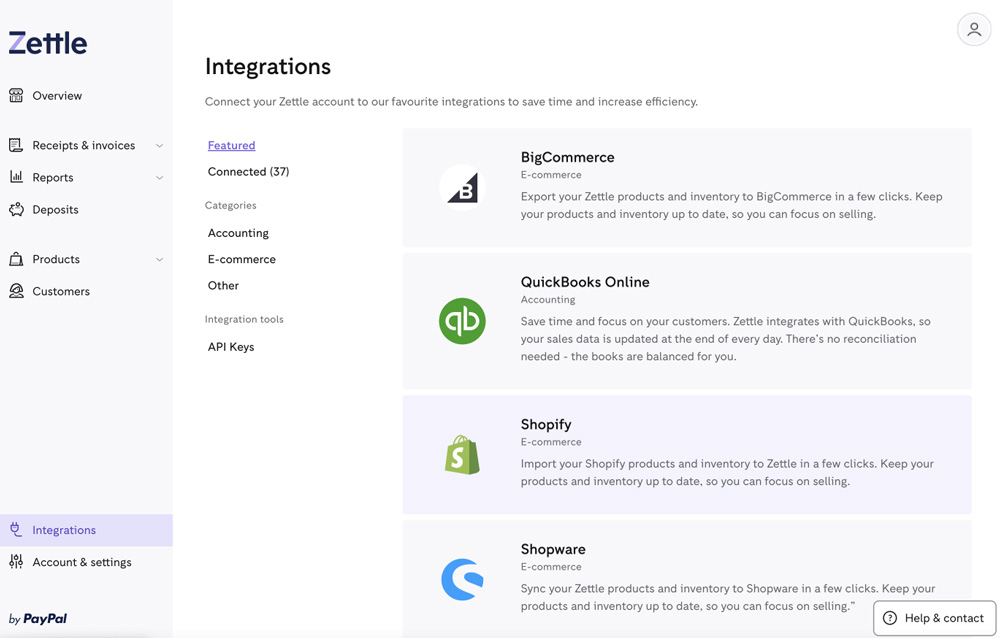The height and width of the screenshot is (638, 1000).
Task: Open Account & settings in sidebar
Action: tap(81, 562)
